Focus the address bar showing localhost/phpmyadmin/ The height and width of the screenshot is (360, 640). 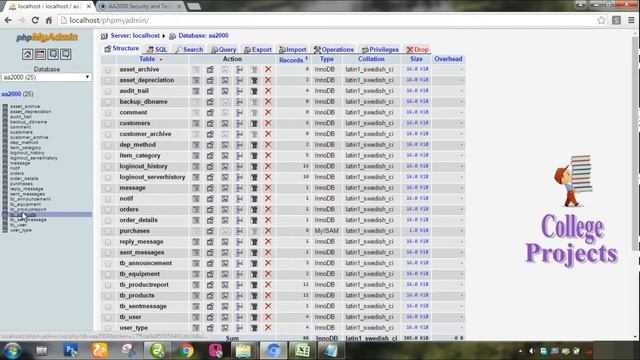coord(327,20)
